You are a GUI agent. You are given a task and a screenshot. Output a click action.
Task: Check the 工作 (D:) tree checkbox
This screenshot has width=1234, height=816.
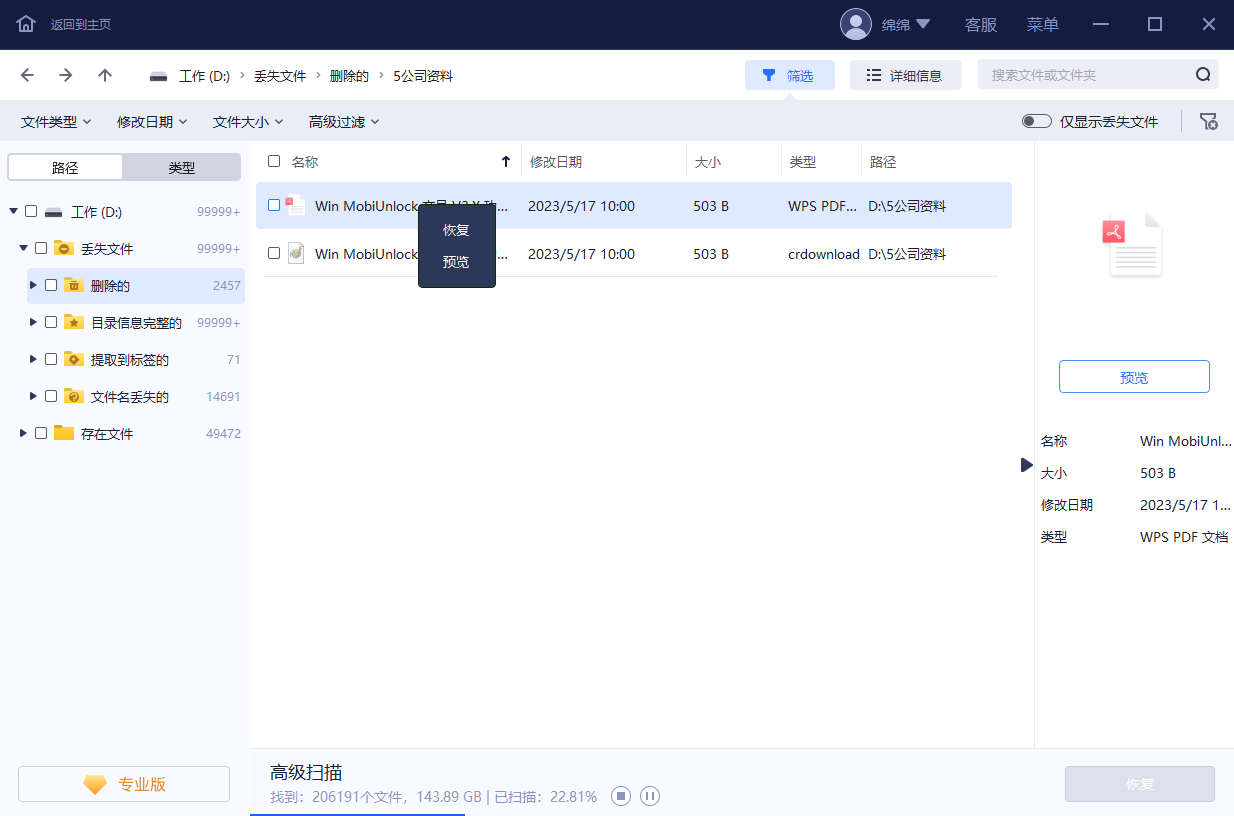tap(31, 211)
